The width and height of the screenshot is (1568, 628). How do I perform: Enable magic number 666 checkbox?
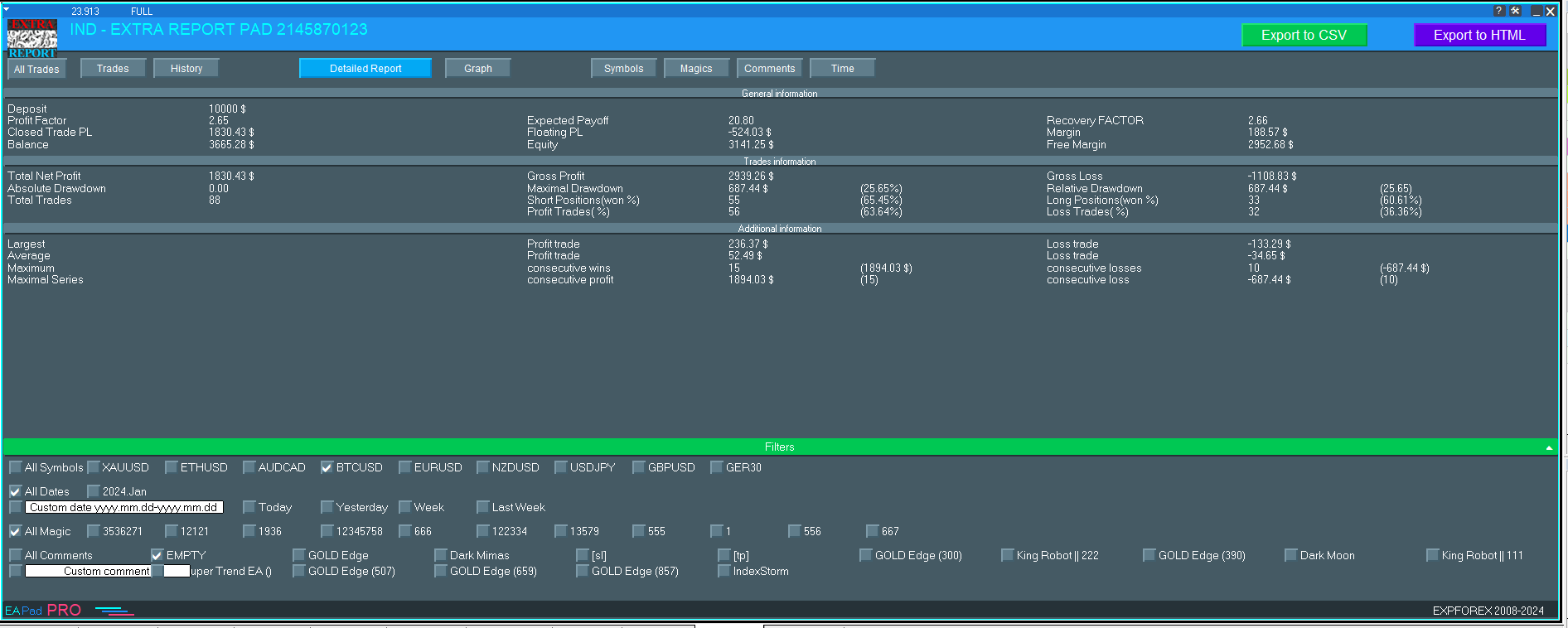404,531
